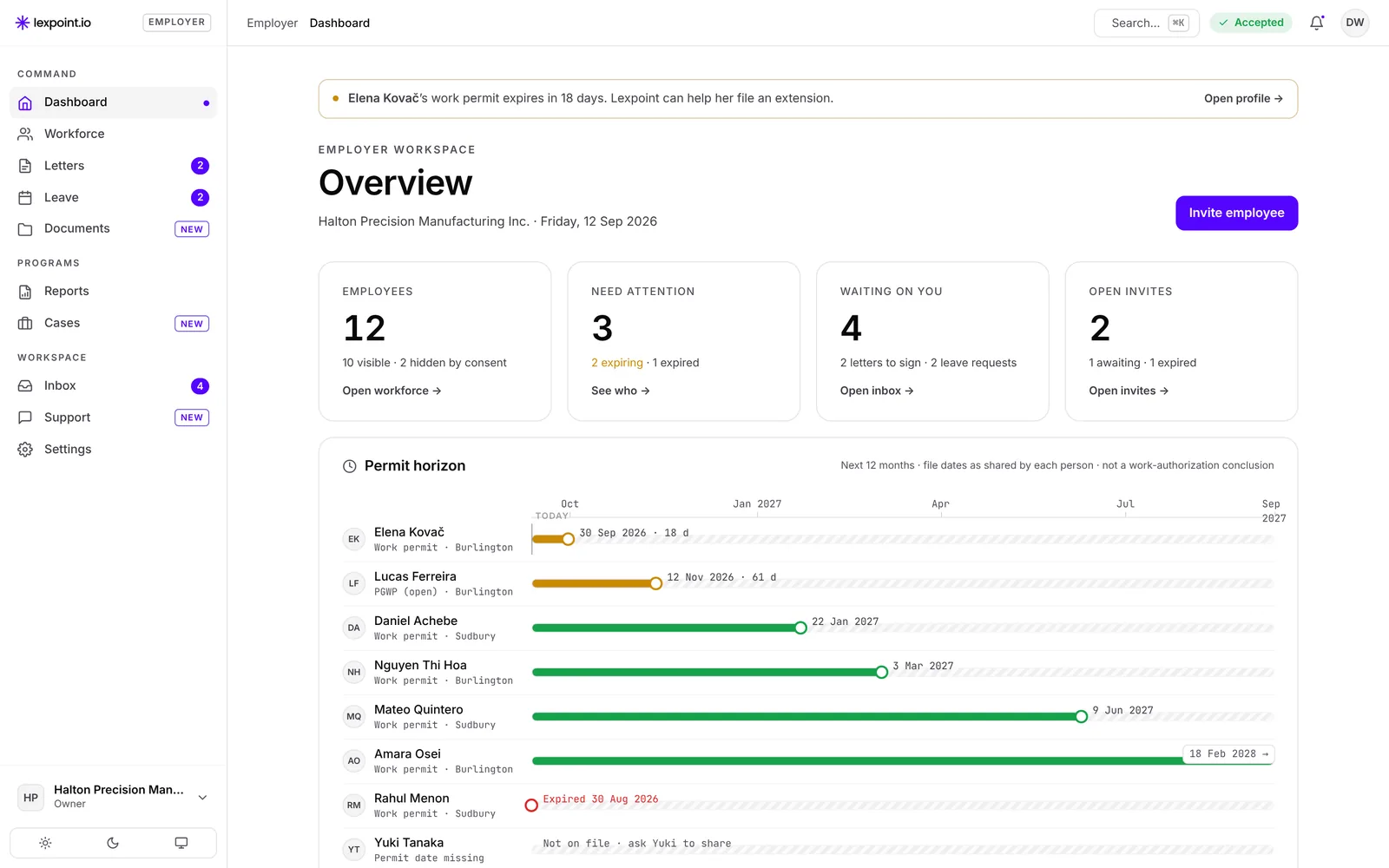Click the EK avatar for Elena Kovač
Viewport: 1389px width, 868px height.
353,539
